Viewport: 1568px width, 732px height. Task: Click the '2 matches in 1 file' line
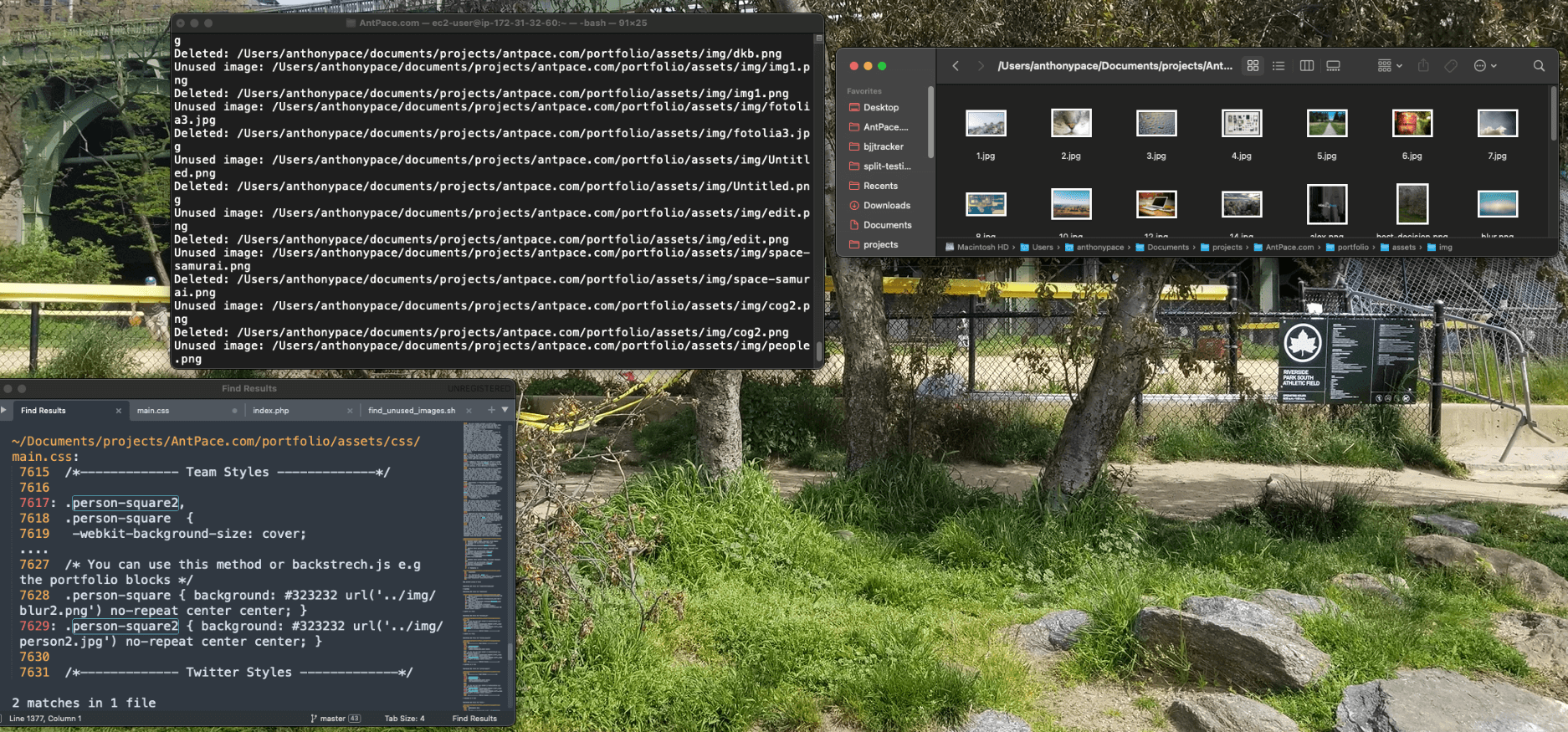pos(84,703)
